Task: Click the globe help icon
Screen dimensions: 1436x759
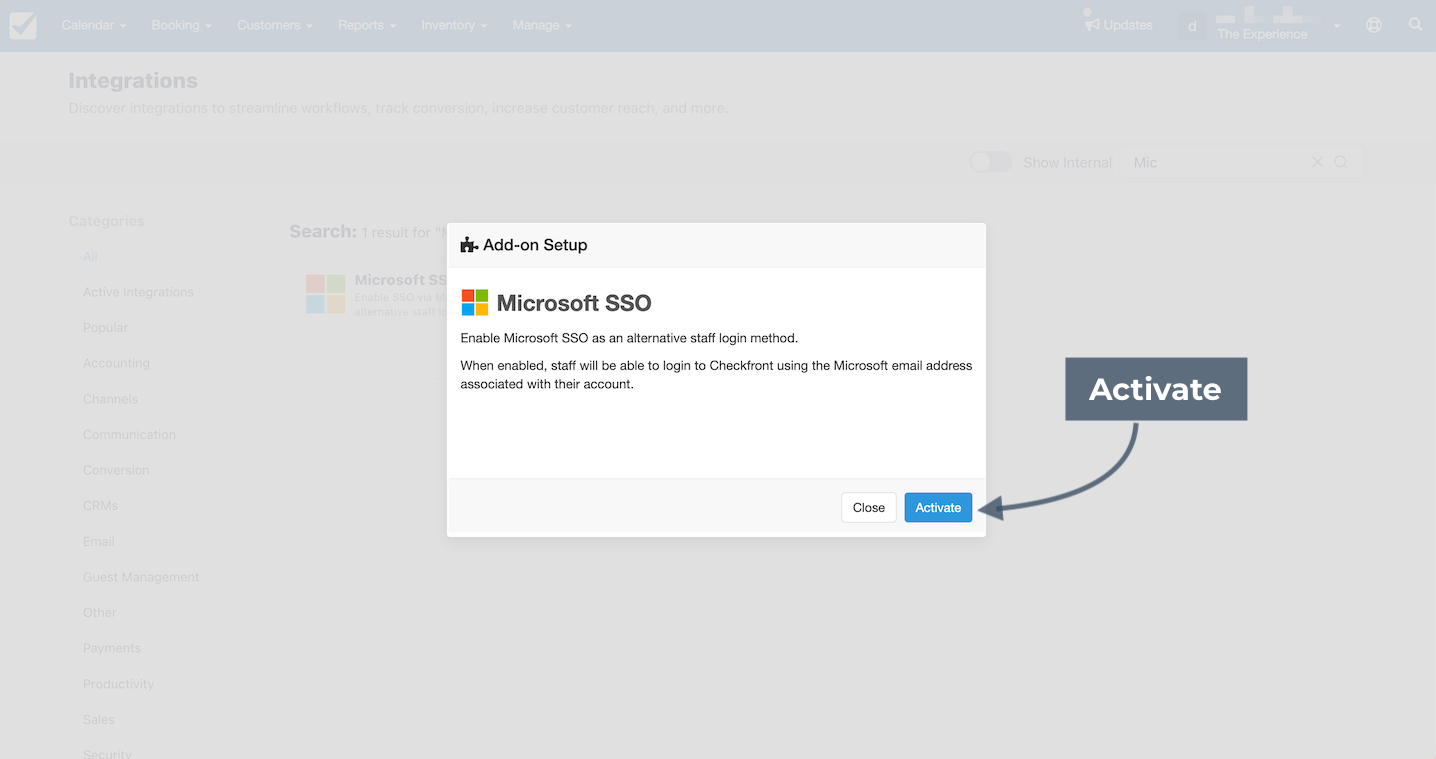Action: click(1374, 25)
